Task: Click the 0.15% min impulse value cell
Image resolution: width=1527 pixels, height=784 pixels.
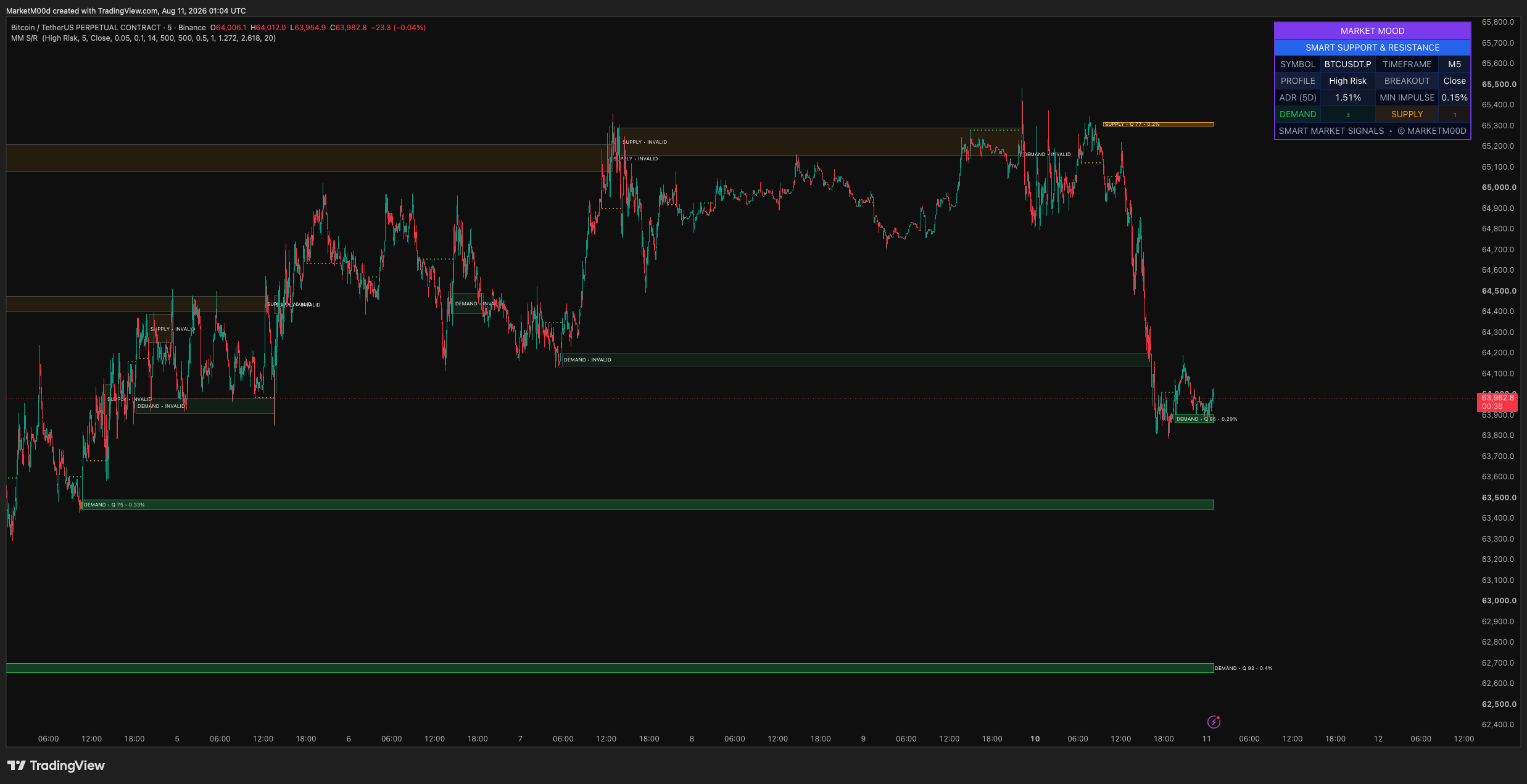Action: pyautogui.click(x=1455, y=97)
